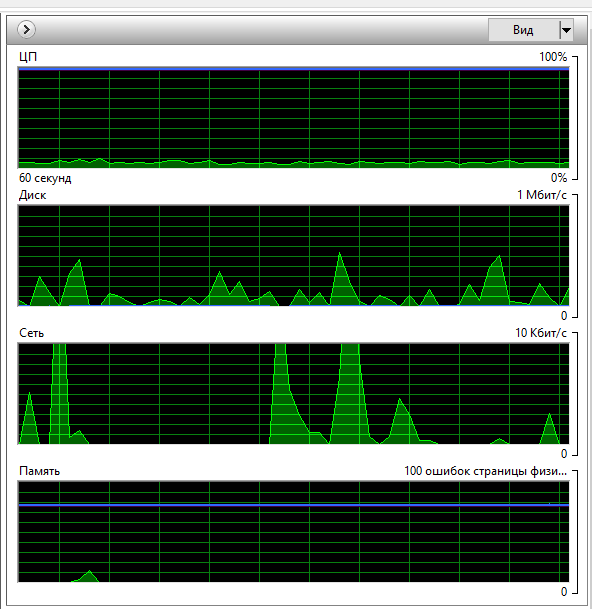Select the Сеть activity graph
The height and width of the screenshot is (609, 592).
pos(294,393)
